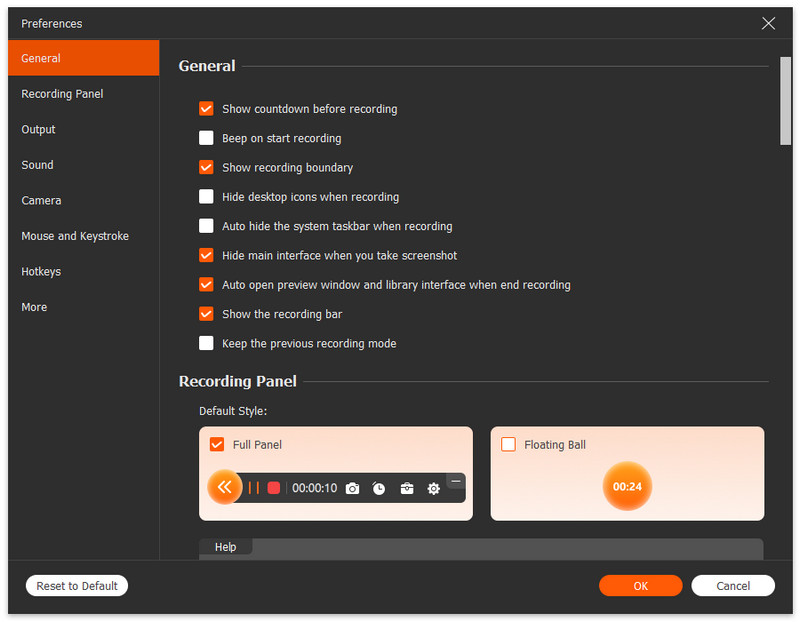Uncheck Show recording boundary
Screen dimensions: 800x622
206,167
